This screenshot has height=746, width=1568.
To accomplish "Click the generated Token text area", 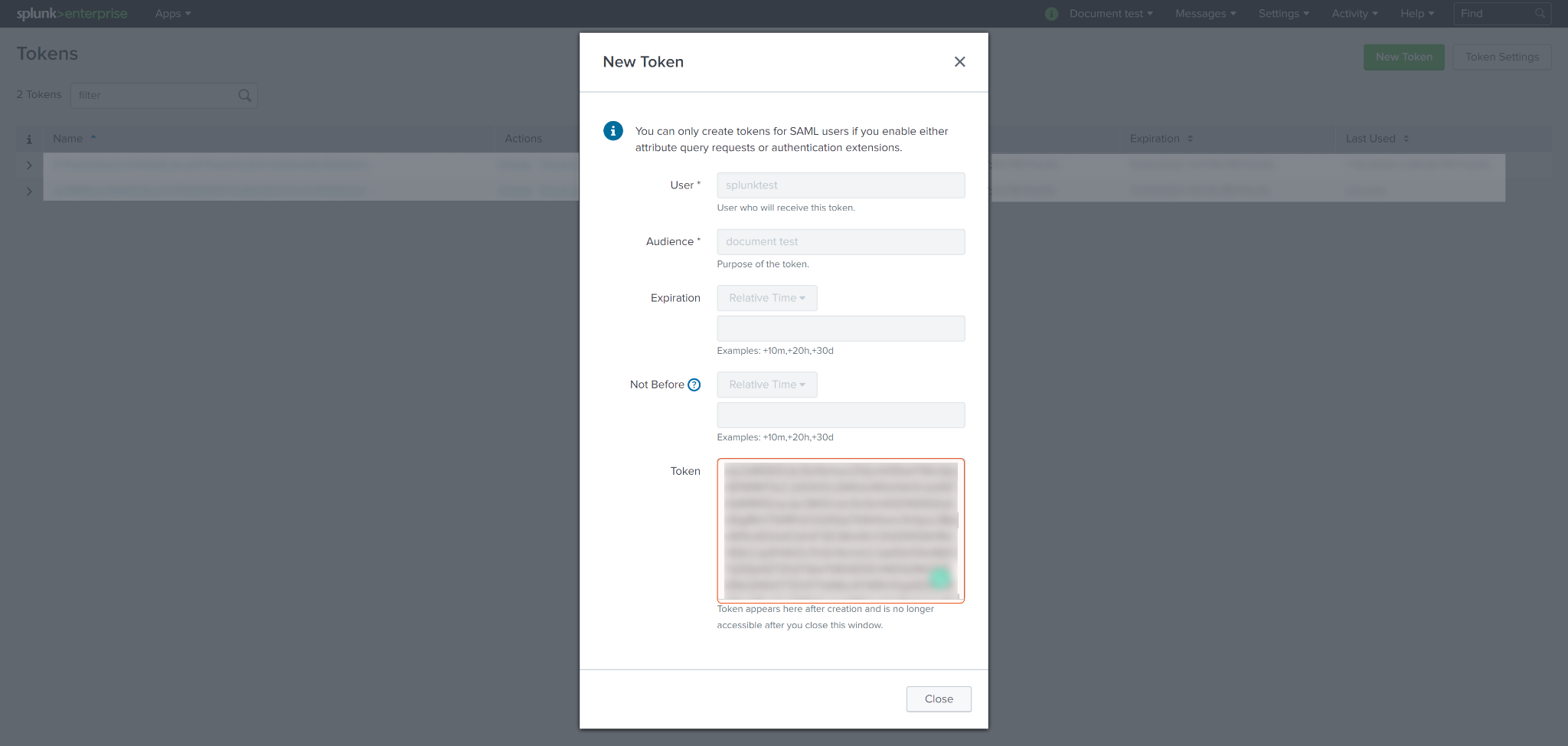I will 840,530.
